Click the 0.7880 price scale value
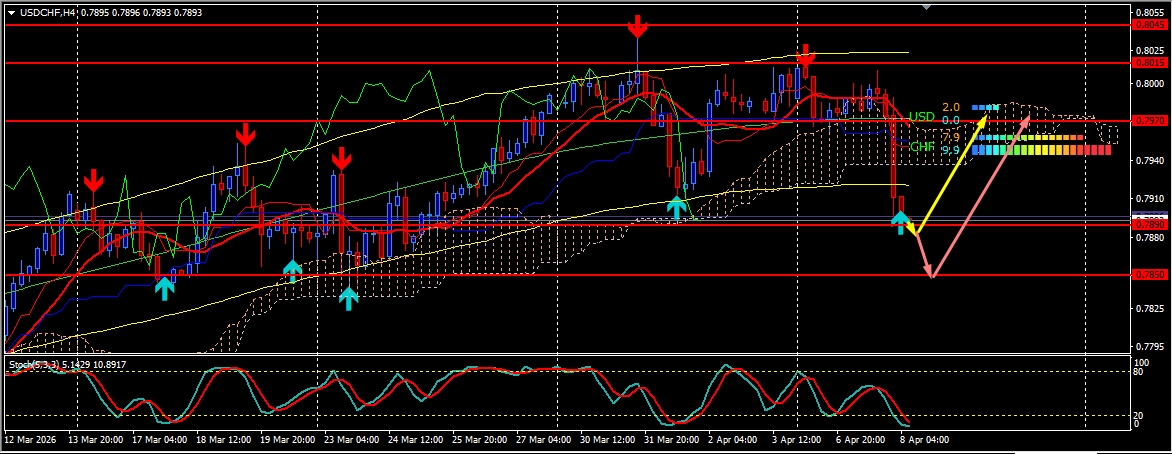 coord(1149,238)
